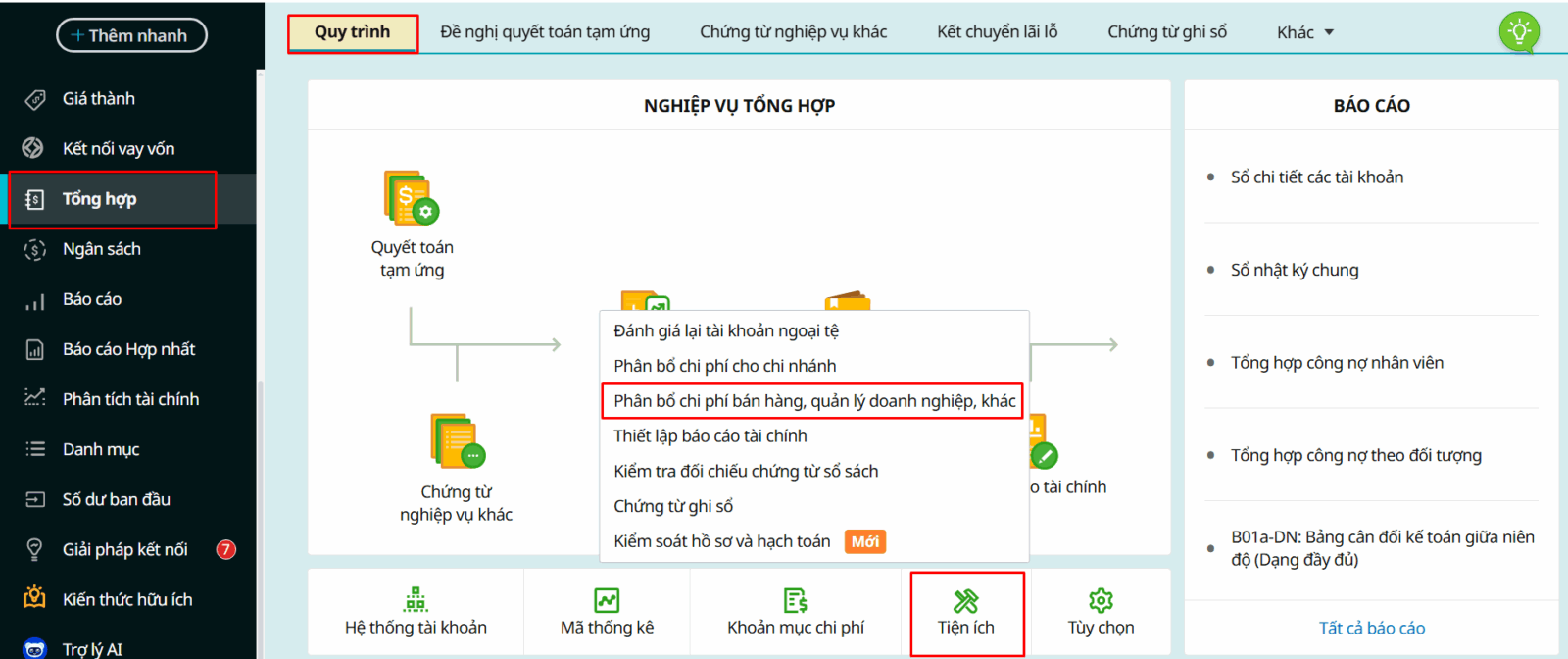This screenshot has height=659, width=1568.
Task: Click the Danh mục list icon
Action: (35, 449)
